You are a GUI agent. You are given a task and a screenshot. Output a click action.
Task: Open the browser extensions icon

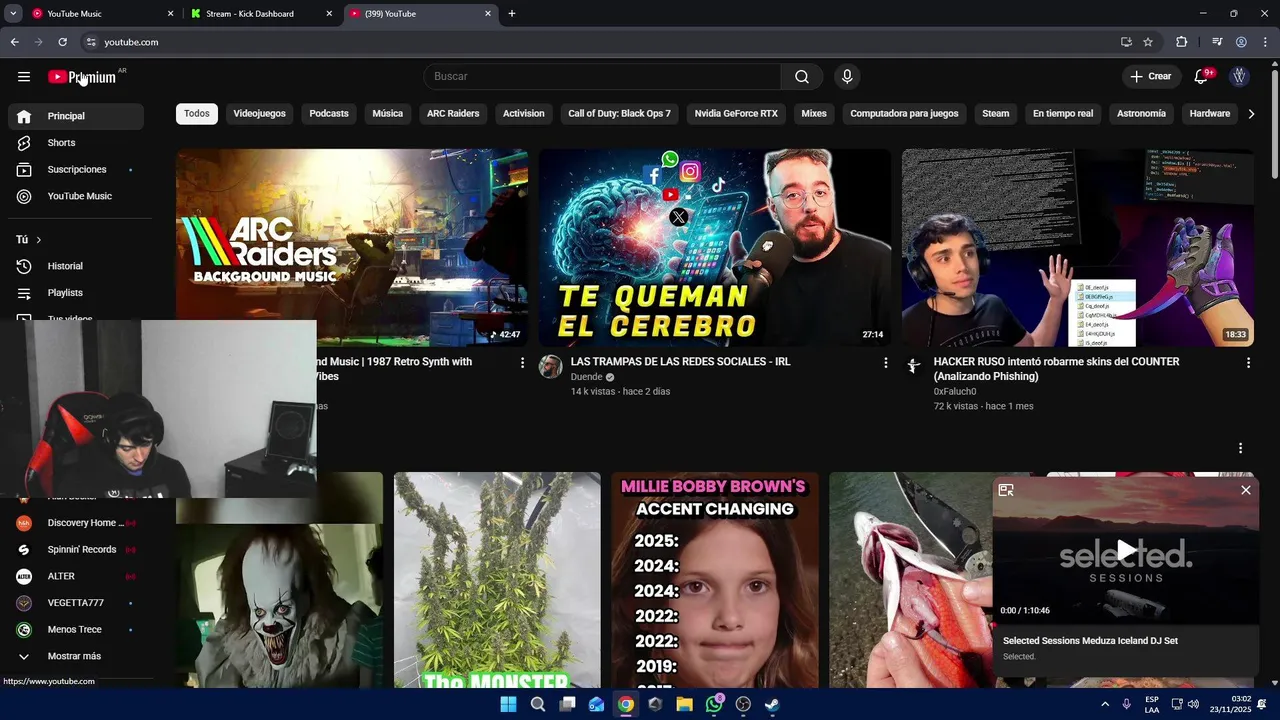[x=1181, y=42]
